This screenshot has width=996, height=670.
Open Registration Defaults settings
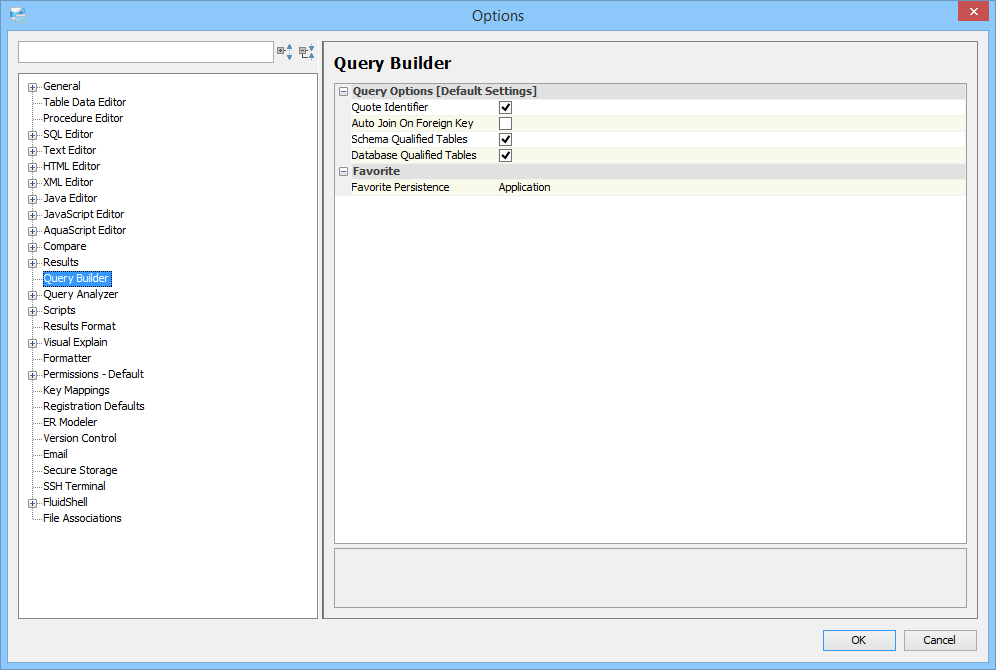click(x=94, y=406)
